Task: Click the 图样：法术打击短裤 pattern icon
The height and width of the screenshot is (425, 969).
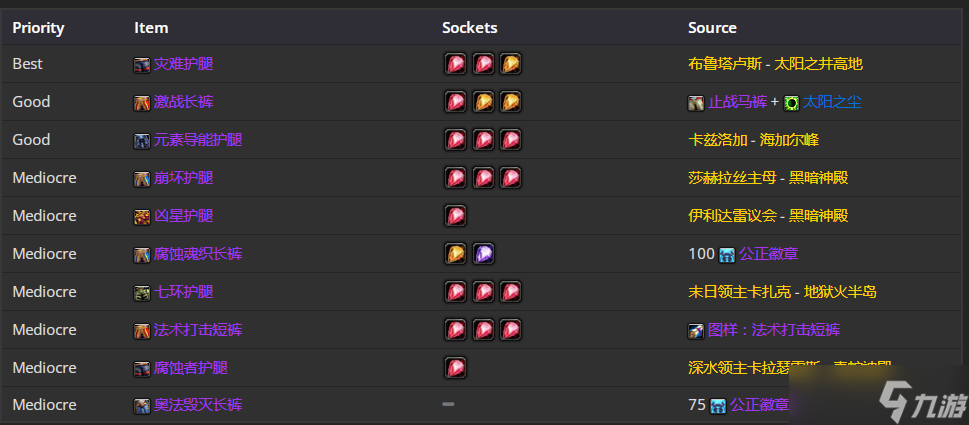Action: (696, 330)
